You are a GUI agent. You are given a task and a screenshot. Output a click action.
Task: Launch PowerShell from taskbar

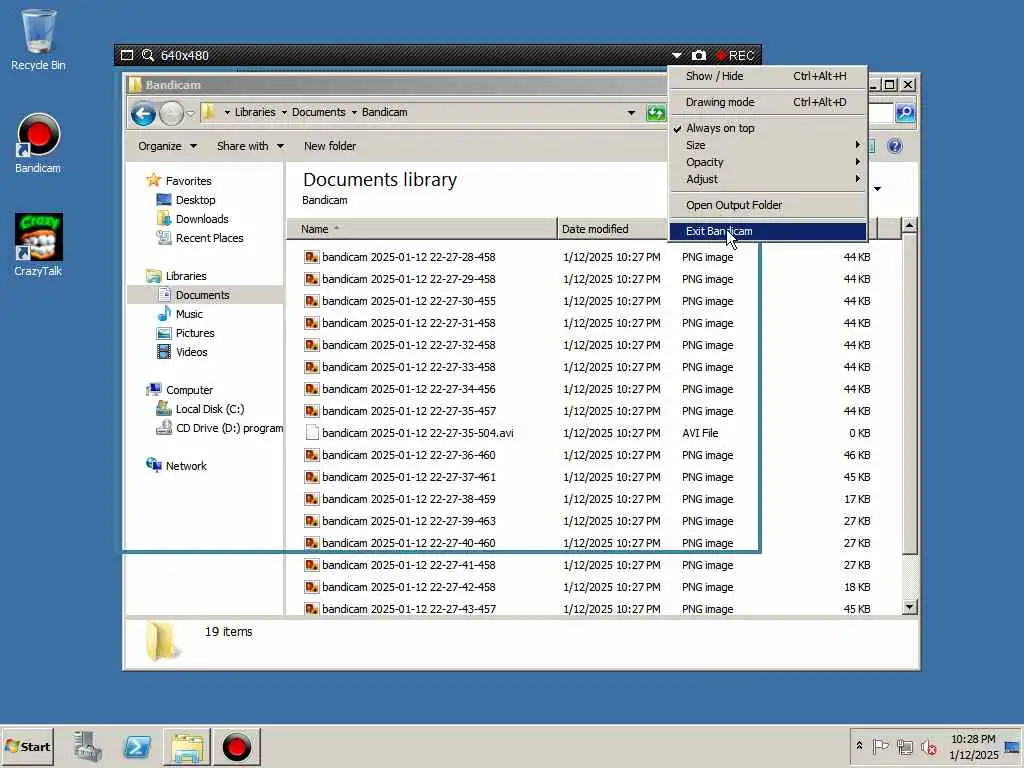(136, 746)
